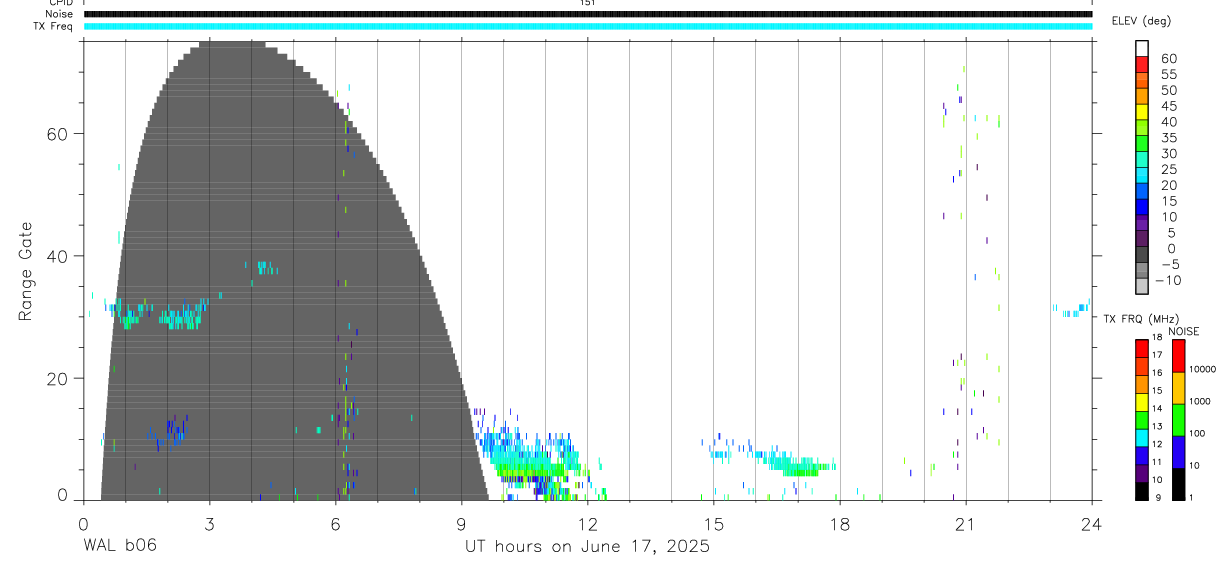This screenshot has height=567, width=1228.
Task: Click the 'Range Gate' y-axis label
Action: tap(25, 272)
